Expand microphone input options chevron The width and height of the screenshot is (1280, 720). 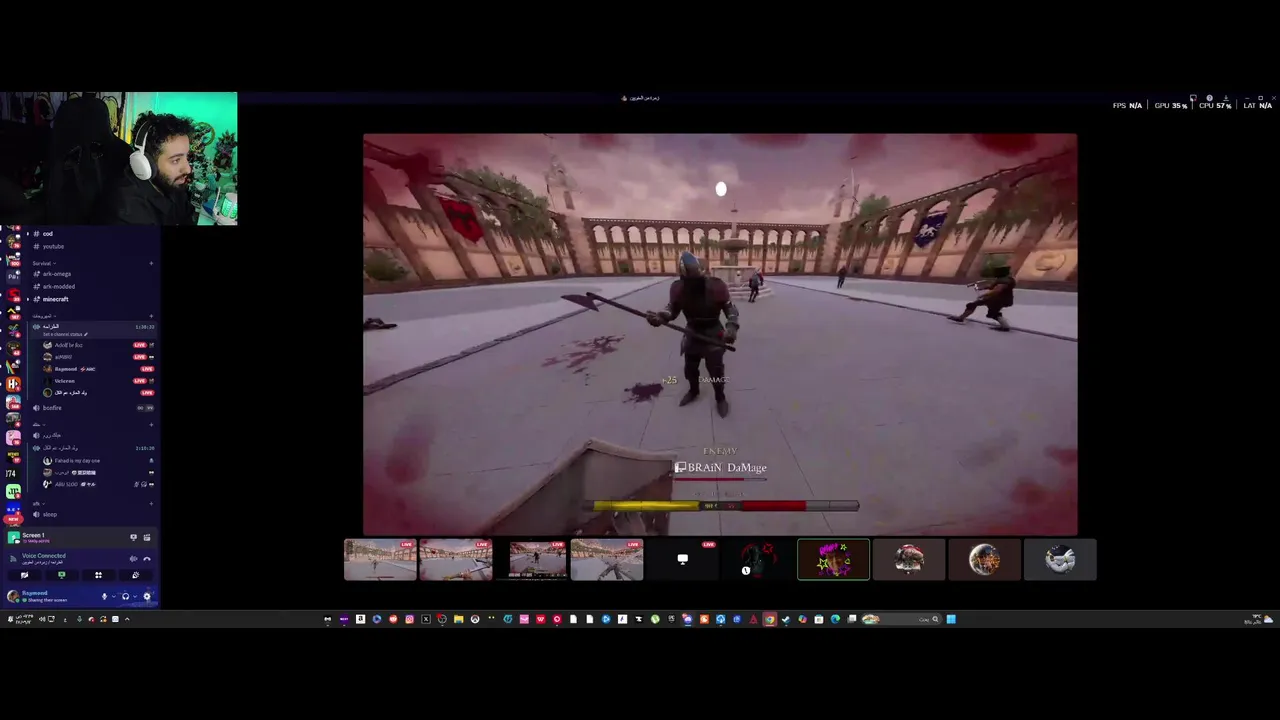click(x=113, y=597)
